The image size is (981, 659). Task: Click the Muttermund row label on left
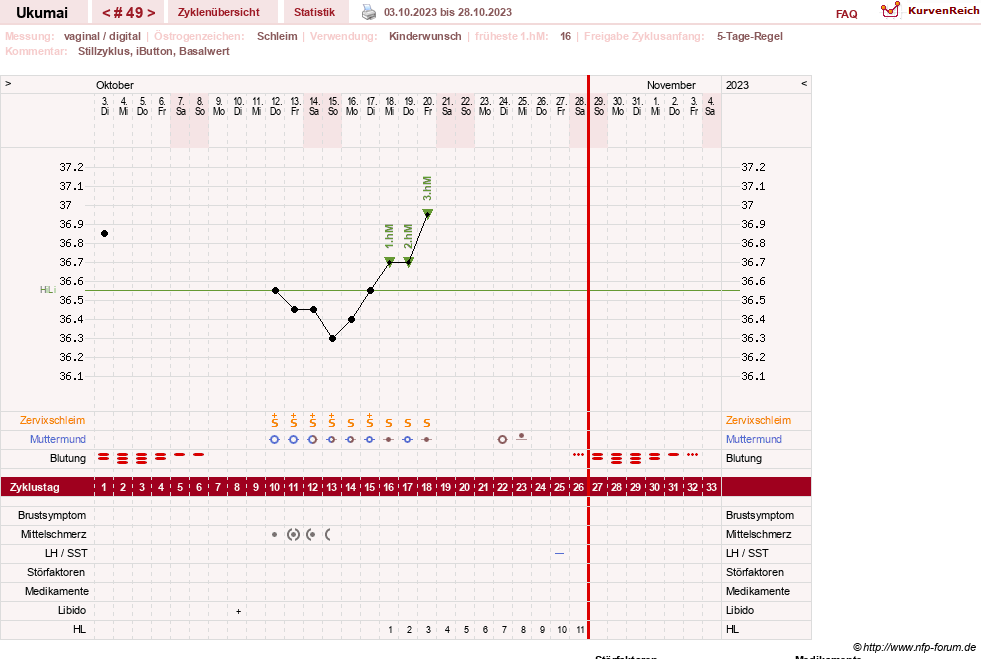pyautogui.click(x=58, y=439)
